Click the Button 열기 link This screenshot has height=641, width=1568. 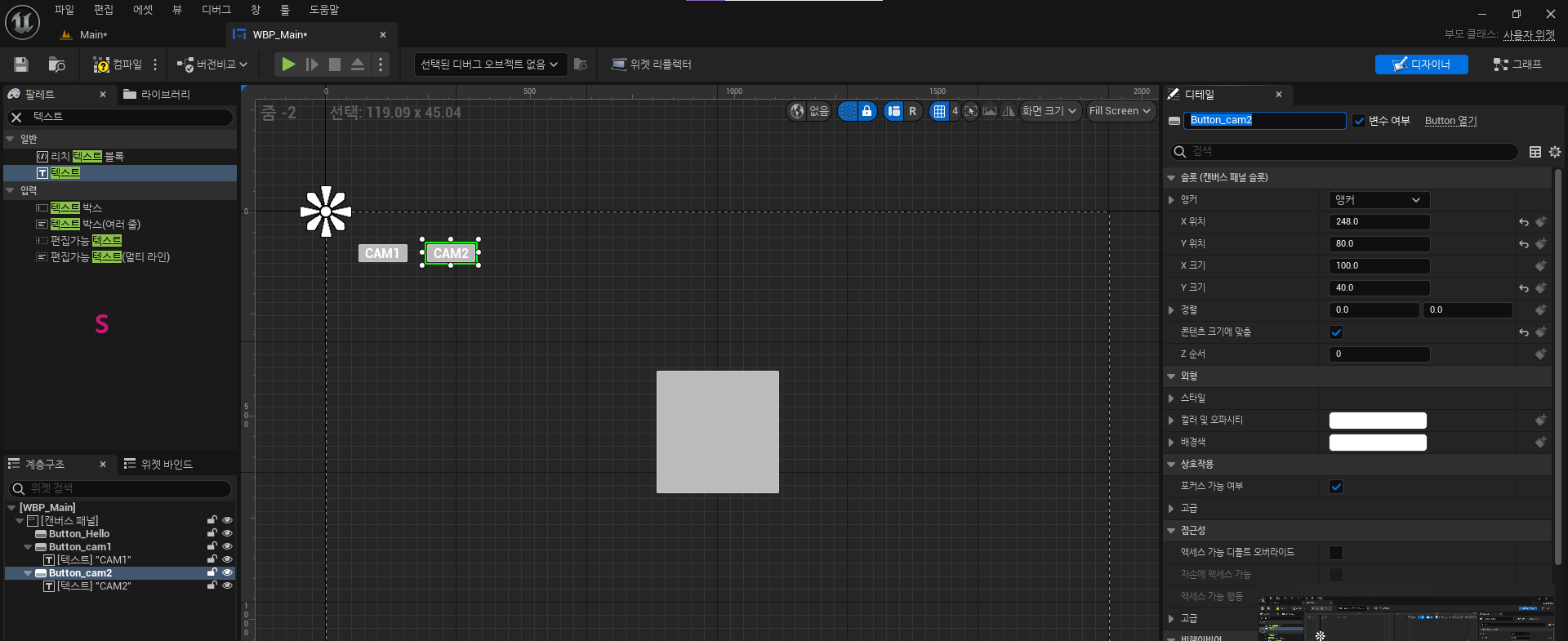1450,121
